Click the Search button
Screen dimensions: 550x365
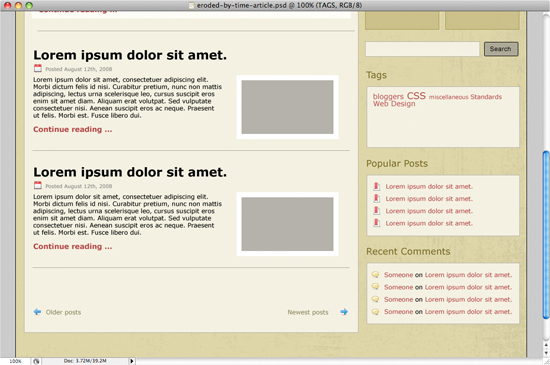tap(501, 49)
